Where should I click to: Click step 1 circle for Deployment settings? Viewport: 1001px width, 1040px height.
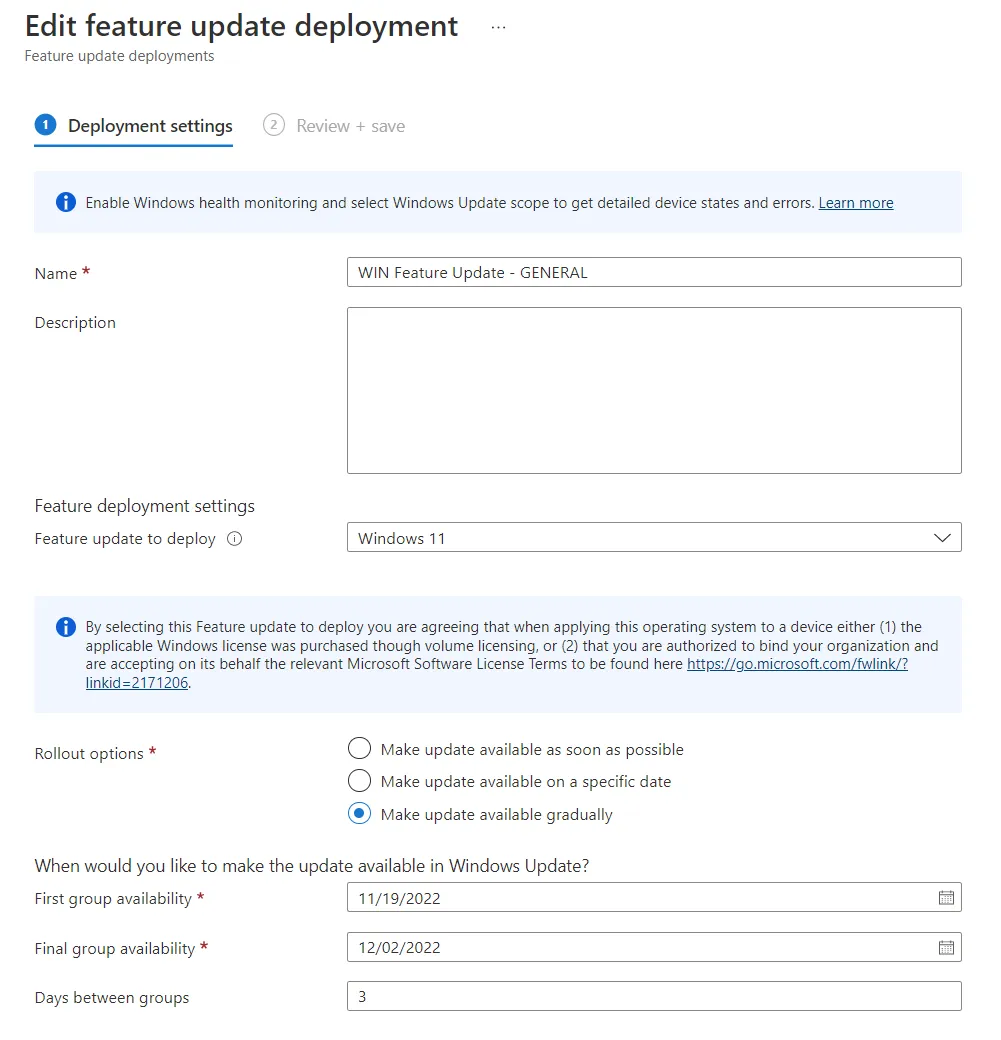[45, 125]
